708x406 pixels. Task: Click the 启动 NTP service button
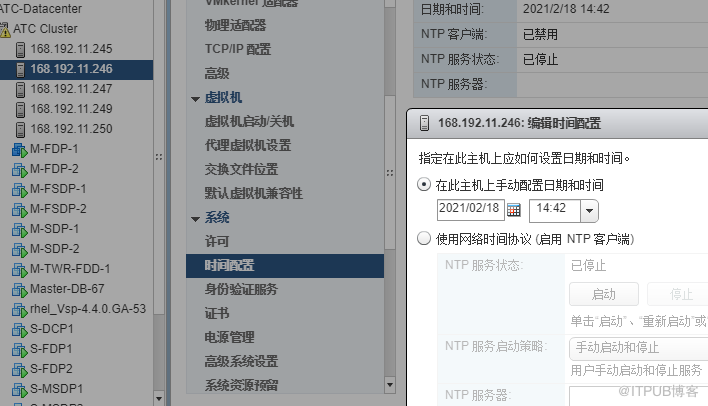(604, 294)
